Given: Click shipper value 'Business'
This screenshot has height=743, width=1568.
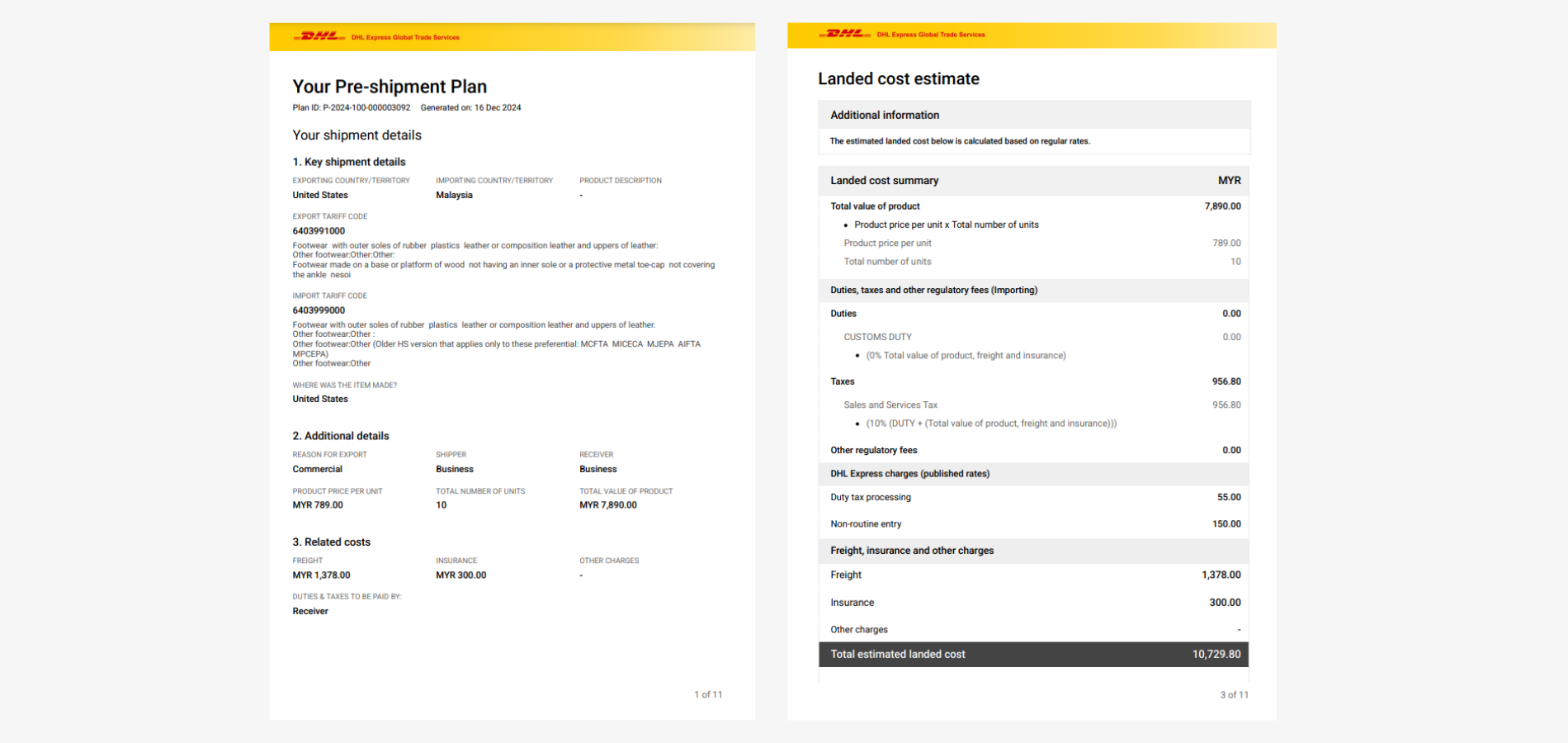Looking at the screenshot, I should coord(455,469).
